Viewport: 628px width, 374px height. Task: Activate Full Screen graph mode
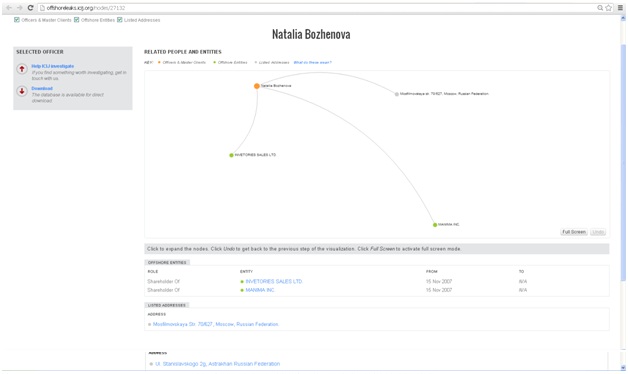[574, 232]
